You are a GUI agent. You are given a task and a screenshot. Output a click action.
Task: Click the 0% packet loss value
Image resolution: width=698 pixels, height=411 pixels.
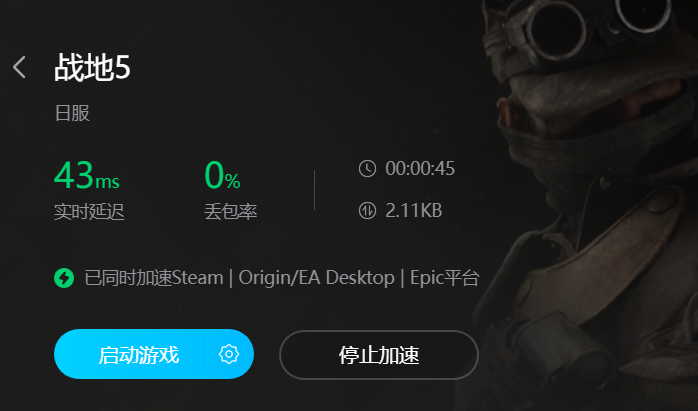click(222, 175)
